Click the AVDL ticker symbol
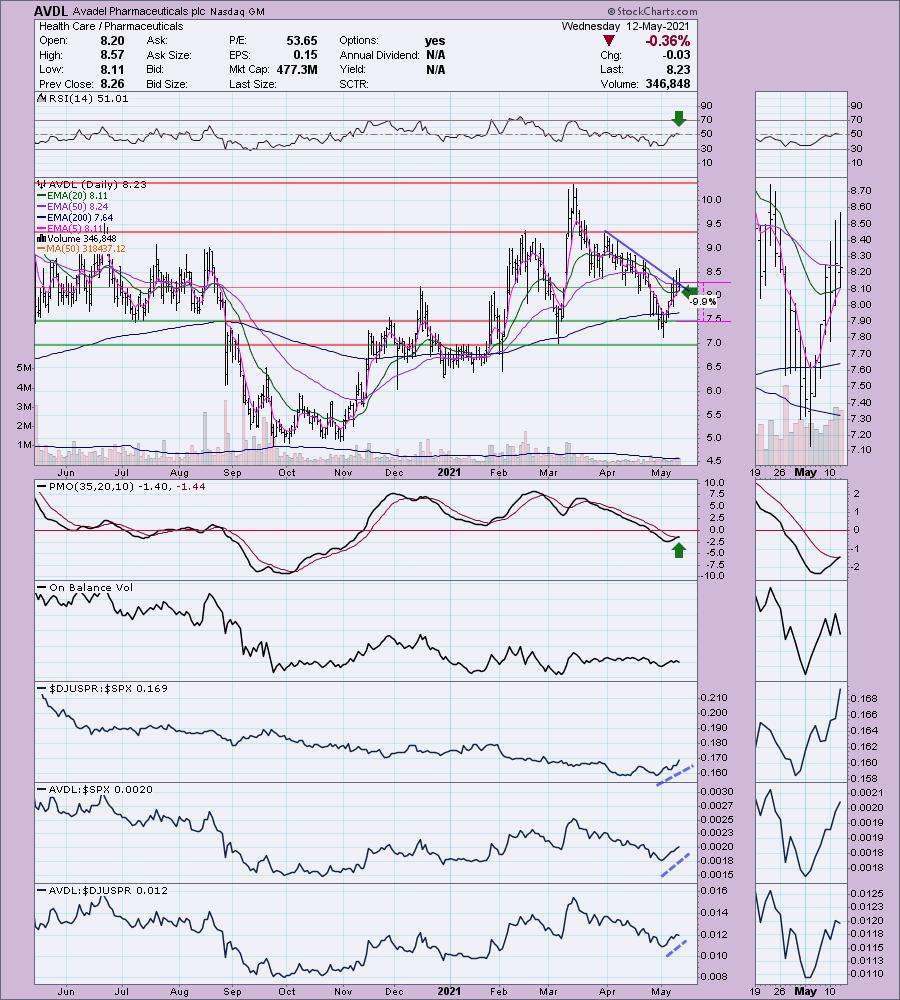The width and height of the screenshot is (900, 1000). coord(50,11)
